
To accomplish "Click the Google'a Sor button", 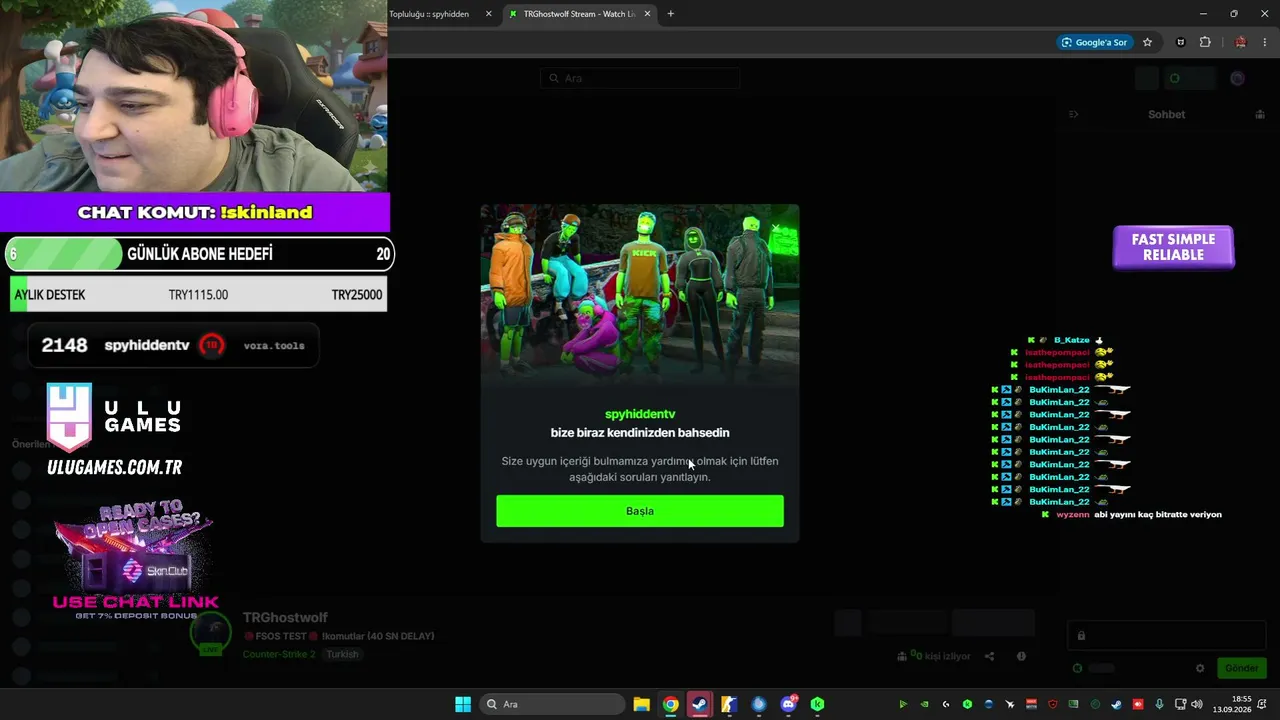I will click(x=1094, y=42).
